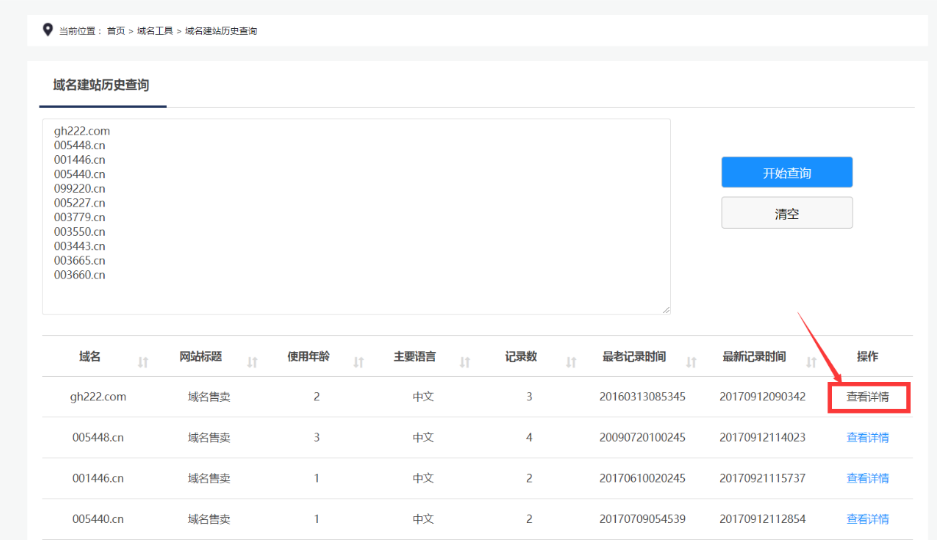Click newest record time 20170912114023

pos(763,437)
